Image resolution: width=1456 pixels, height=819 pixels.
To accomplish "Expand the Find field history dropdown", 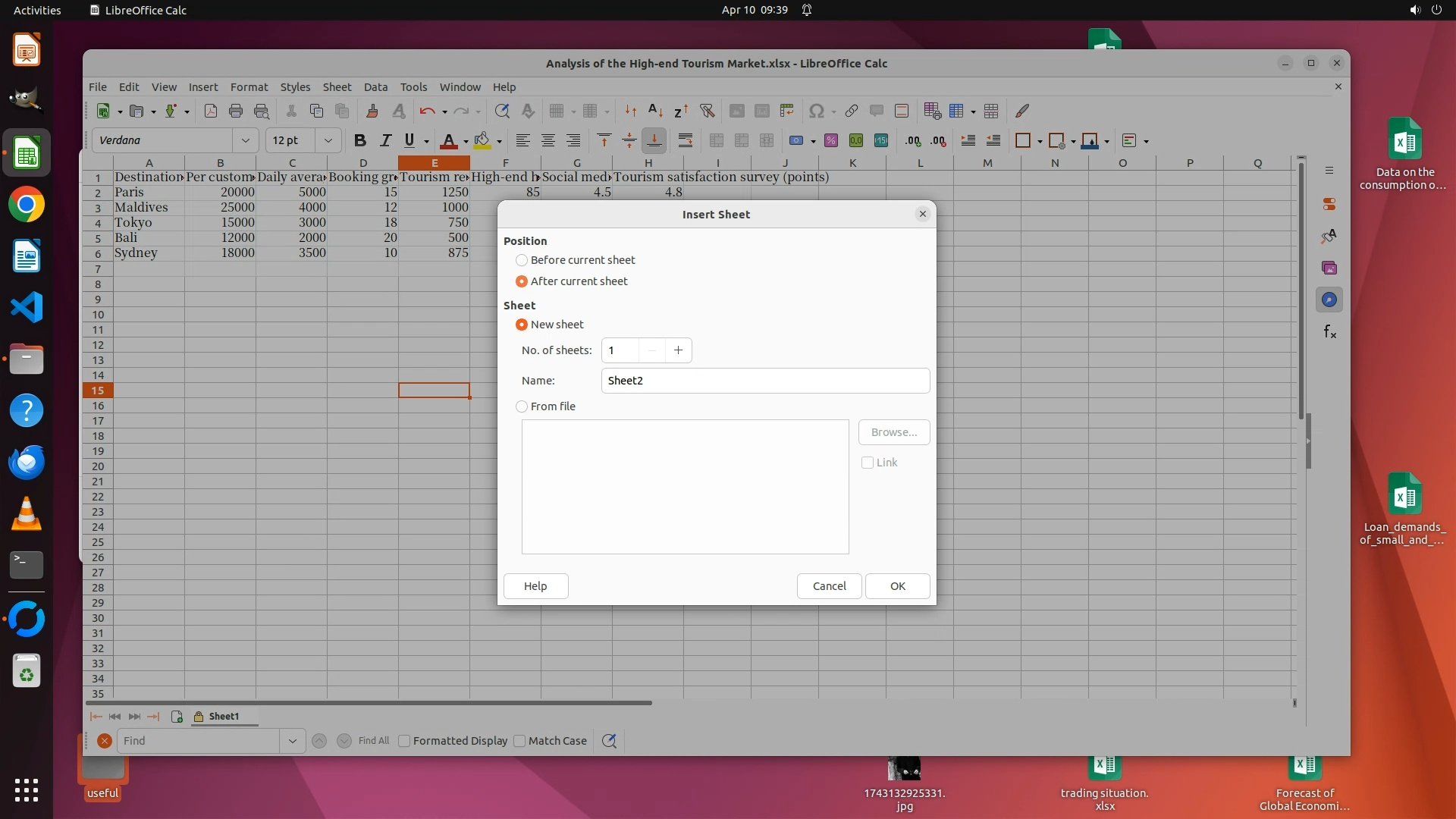I will [292, 741].
